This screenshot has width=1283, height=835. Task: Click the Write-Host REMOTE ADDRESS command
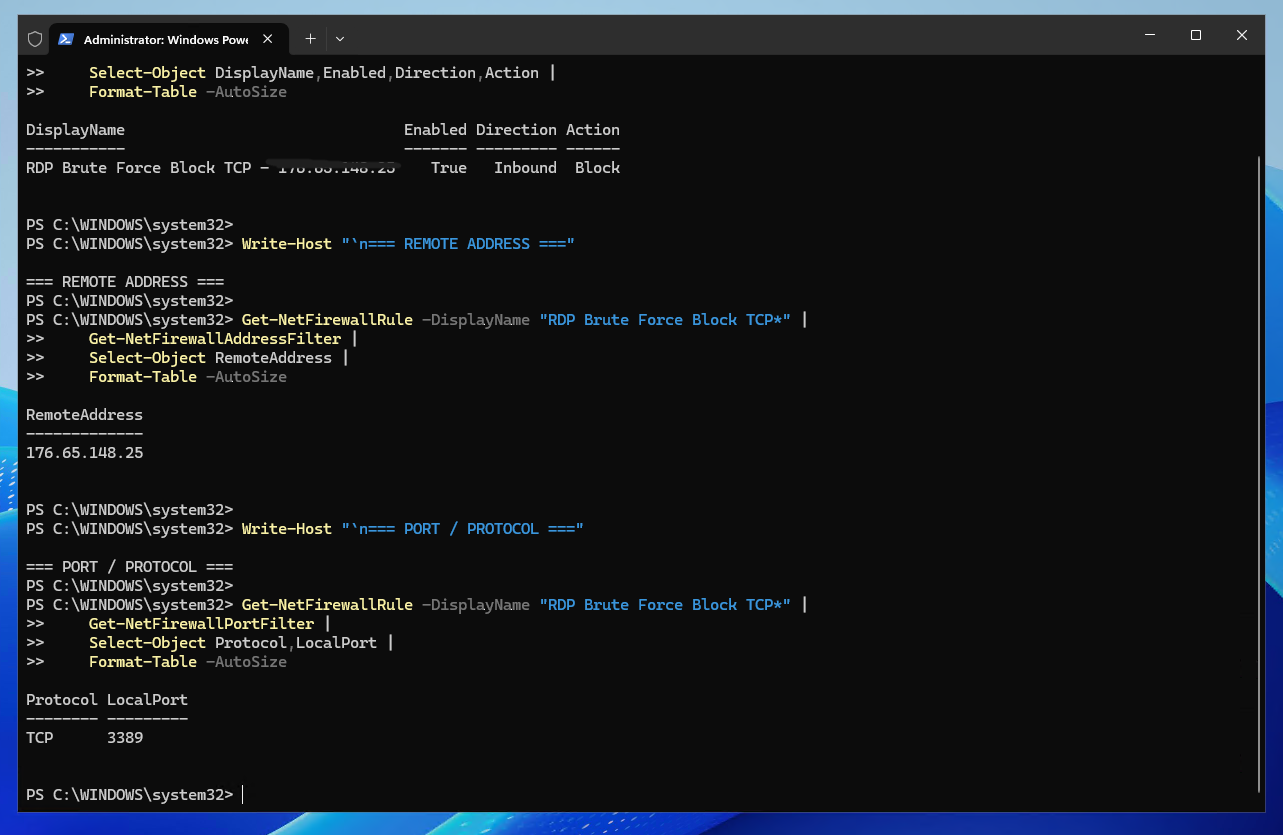click(x=300, y=244)
